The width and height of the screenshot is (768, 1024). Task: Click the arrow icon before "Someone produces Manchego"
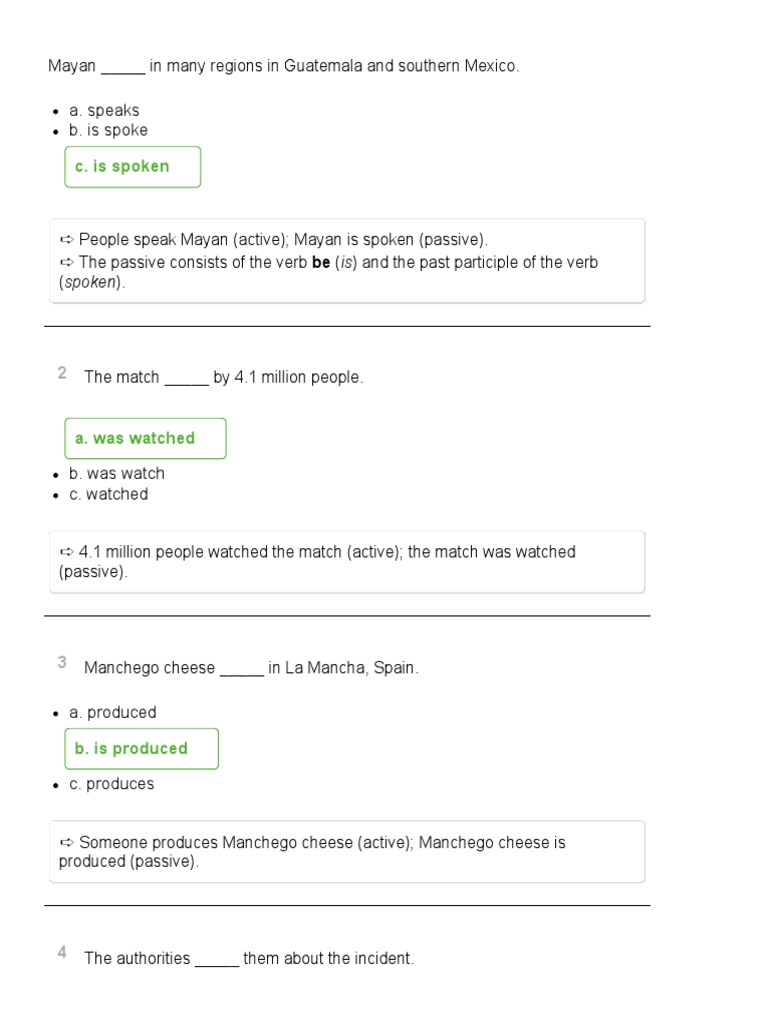tap(66, 843)
